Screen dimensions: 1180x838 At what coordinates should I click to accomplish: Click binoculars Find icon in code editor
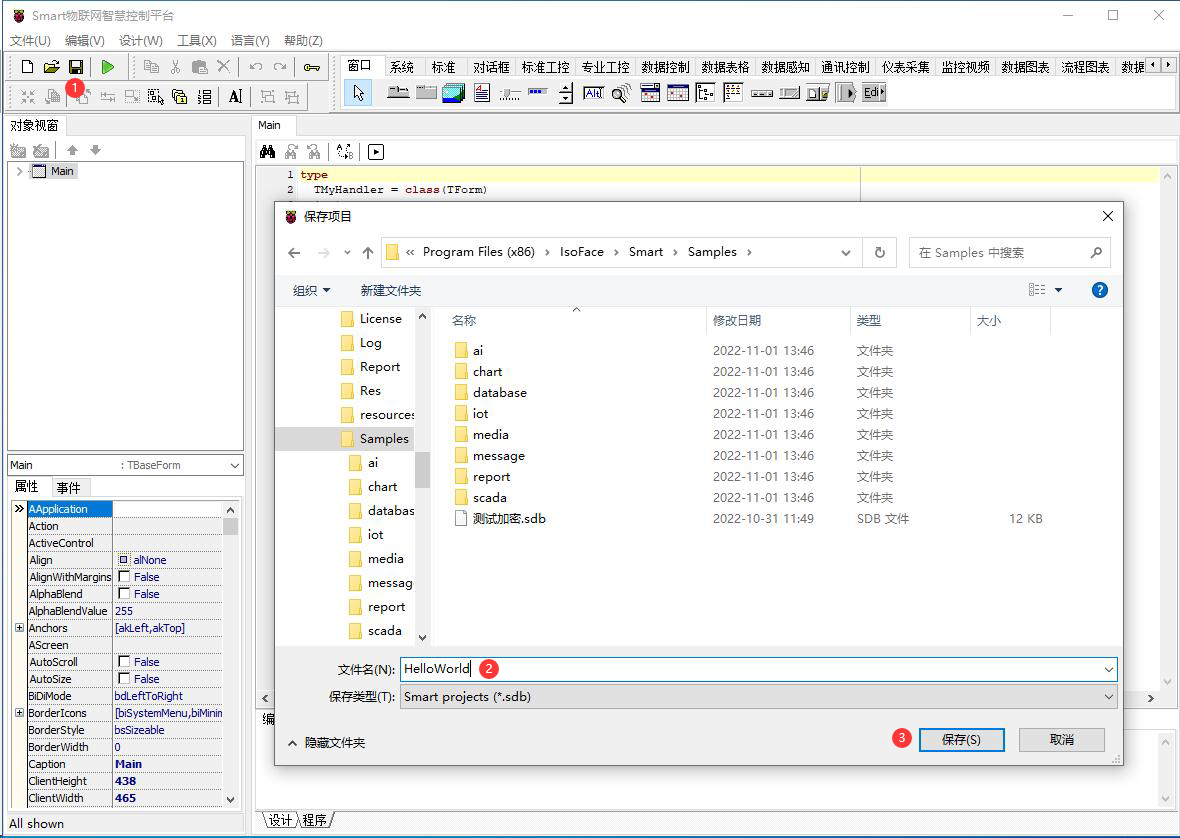(x=267, y=152)
